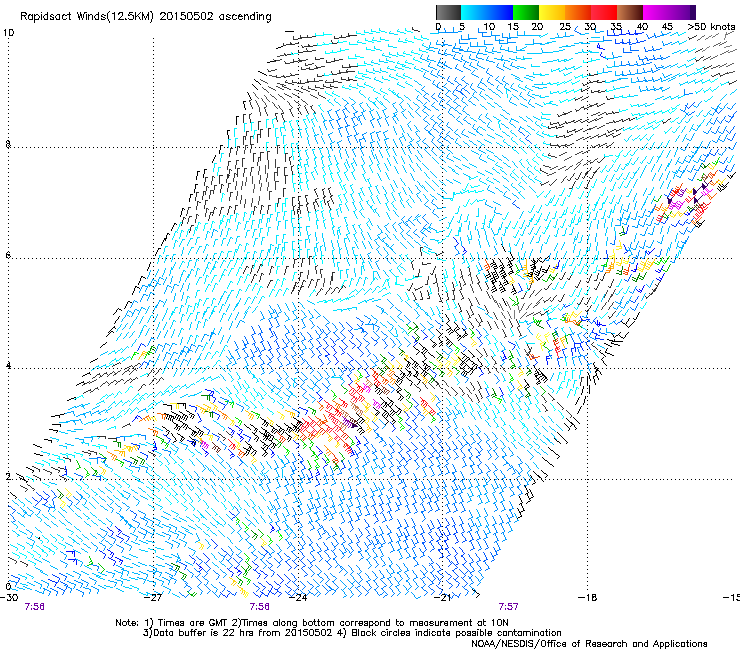Image resolution: width=740 pixels, height=650 pixels.
Task: Click the ">50 knots" legend label
Action: pos(711,27)
